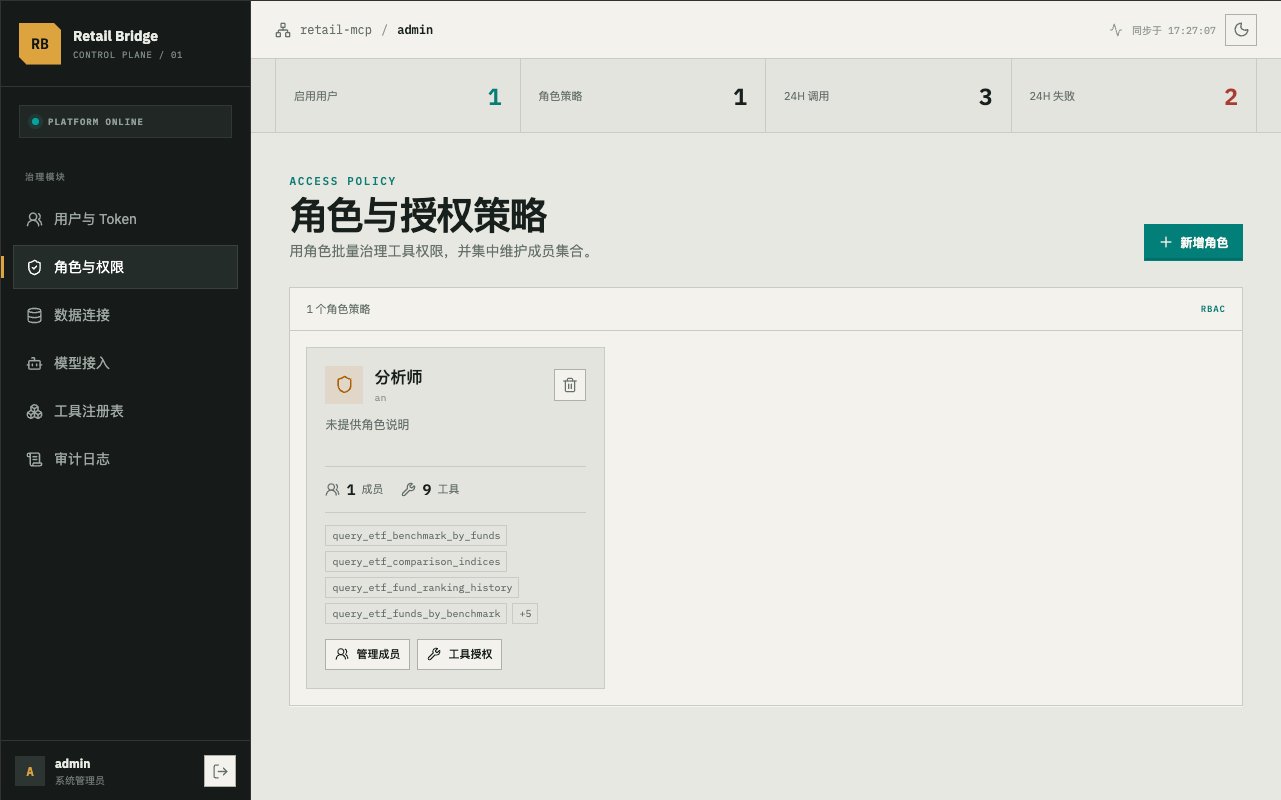The width and height of the screenshot is (1281, 800).
Task: Click the 1 个角色策略 header text
Action: click(x=338, y=309)
